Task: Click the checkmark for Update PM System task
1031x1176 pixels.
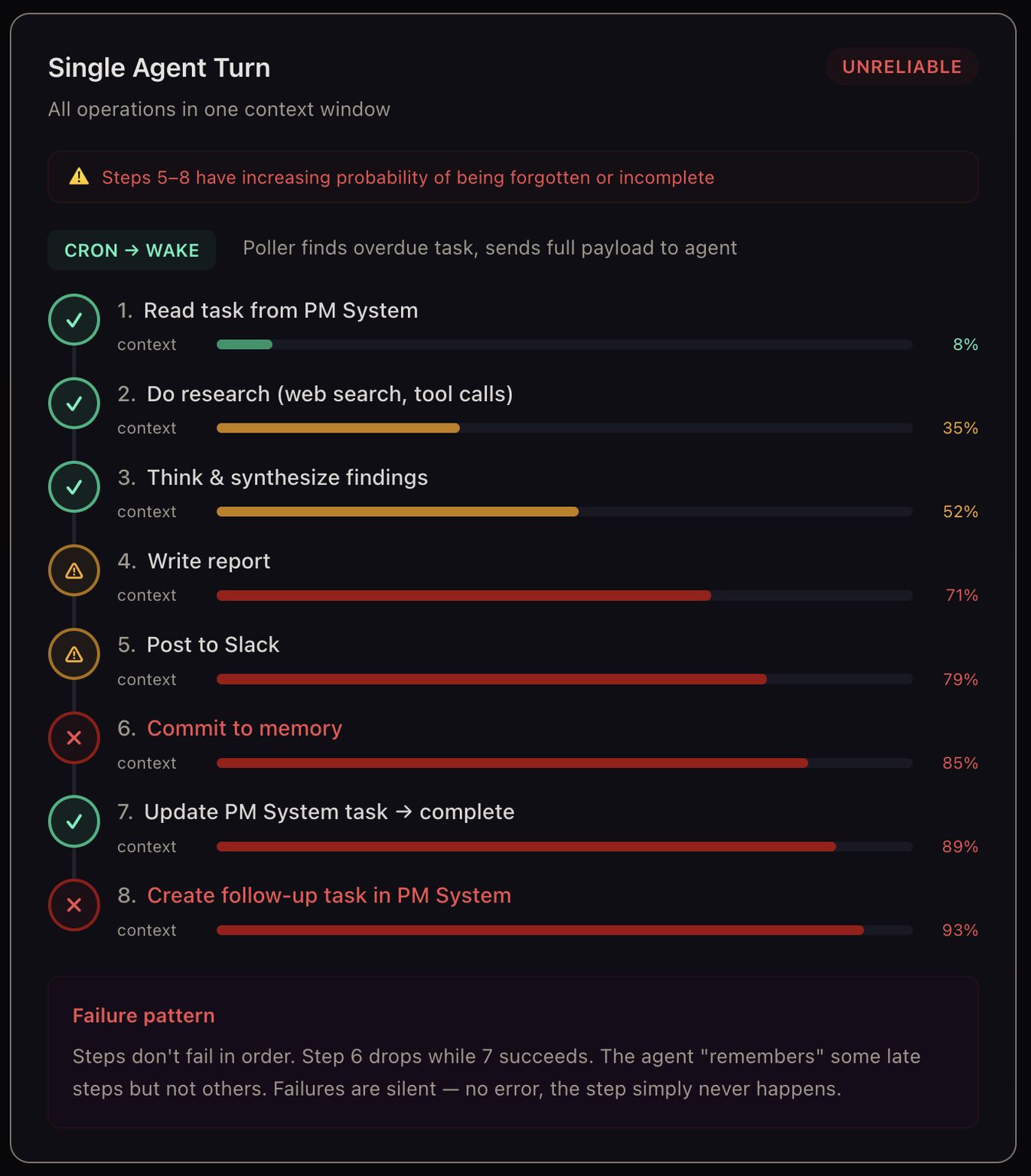Action: click(x=74, y=822)
